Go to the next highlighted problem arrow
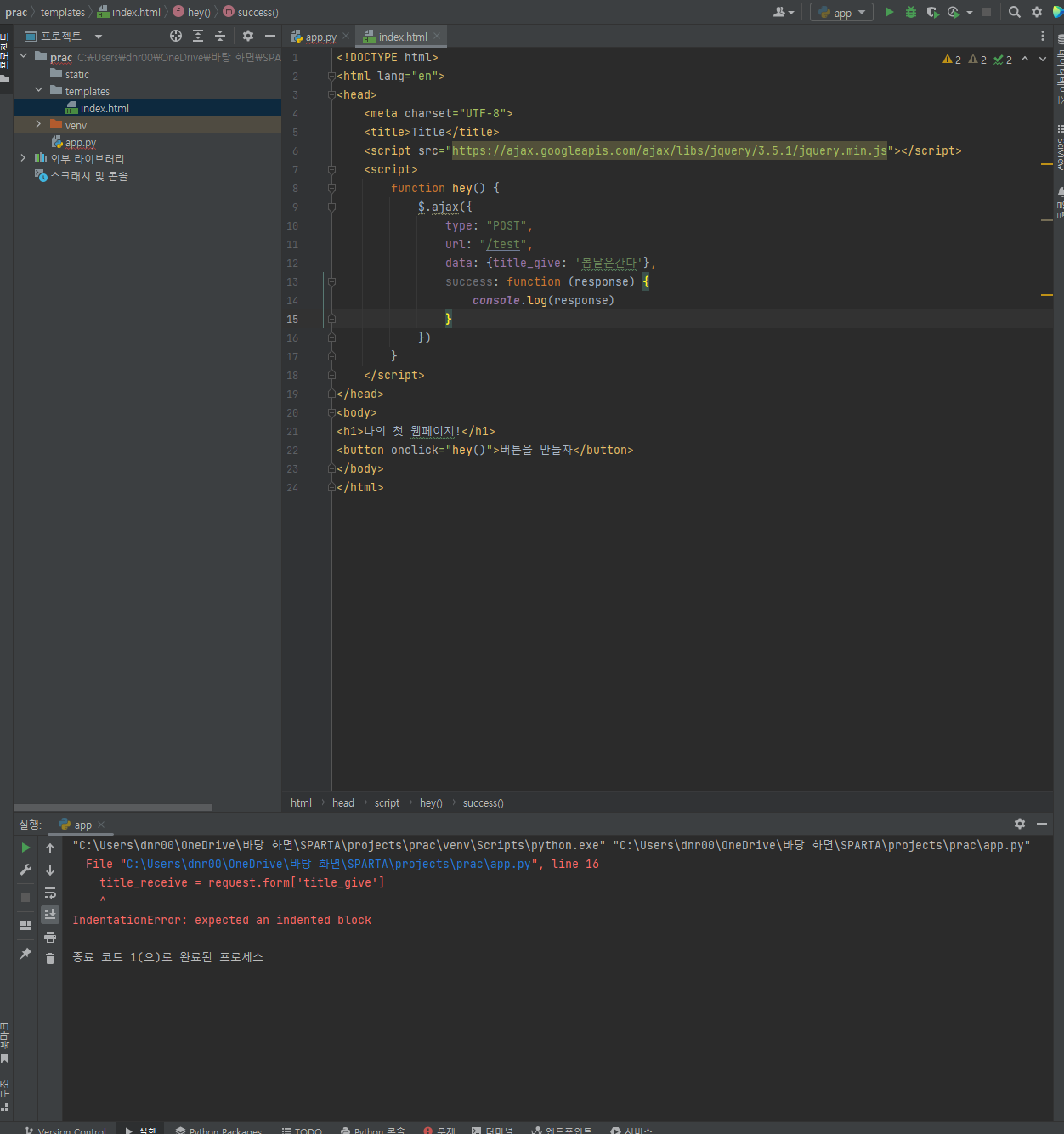Viewport: 1064px width, 1134px height. coord(1043,59)
